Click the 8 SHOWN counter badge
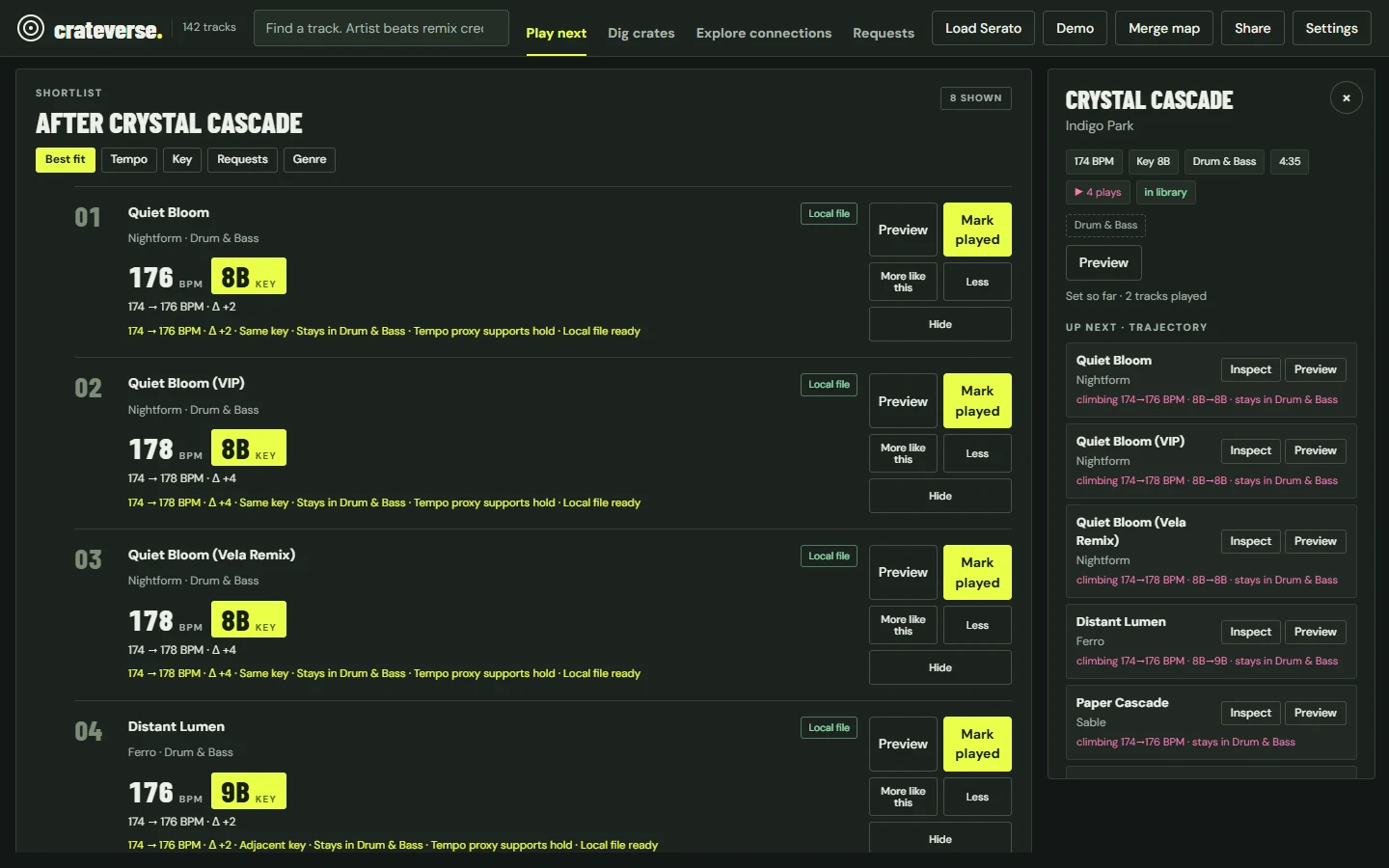The width and height of the screenshot is (1389, 868). [975, 97]
